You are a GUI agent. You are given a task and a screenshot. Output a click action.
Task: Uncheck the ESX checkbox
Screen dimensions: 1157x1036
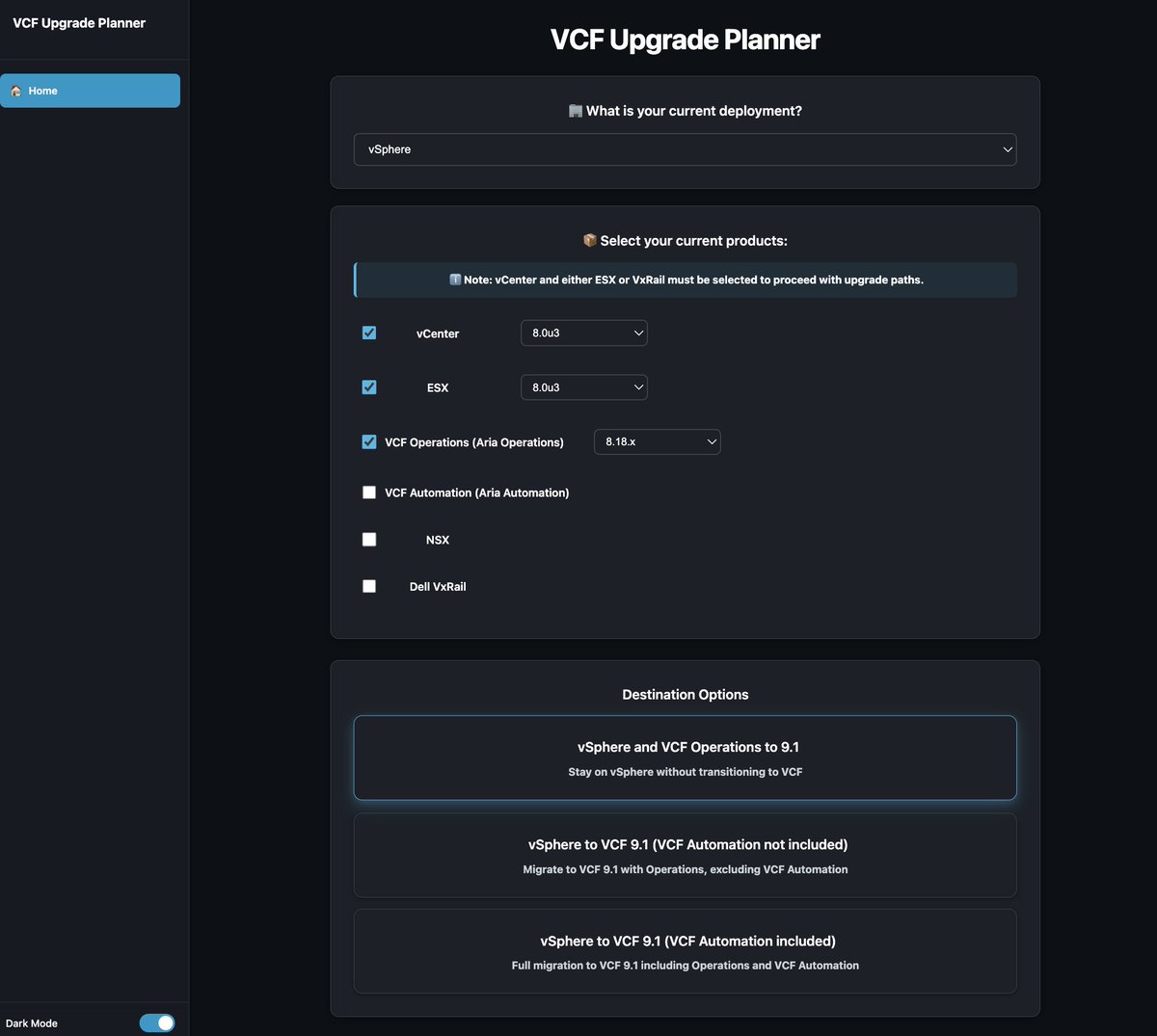[369, 386]
